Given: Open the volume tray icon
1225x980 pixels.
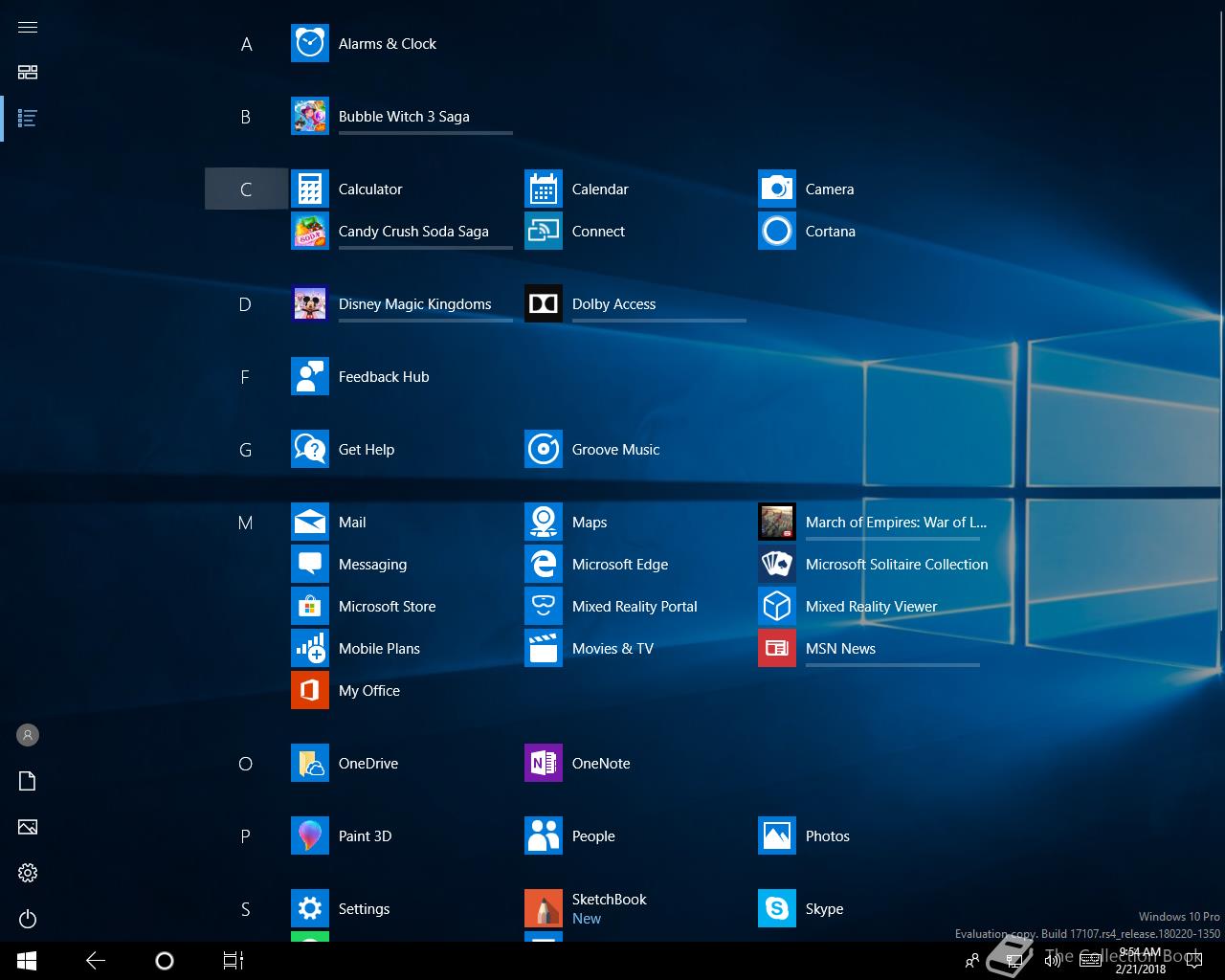Looking at the screenshot, I should tap(1053, 961).
